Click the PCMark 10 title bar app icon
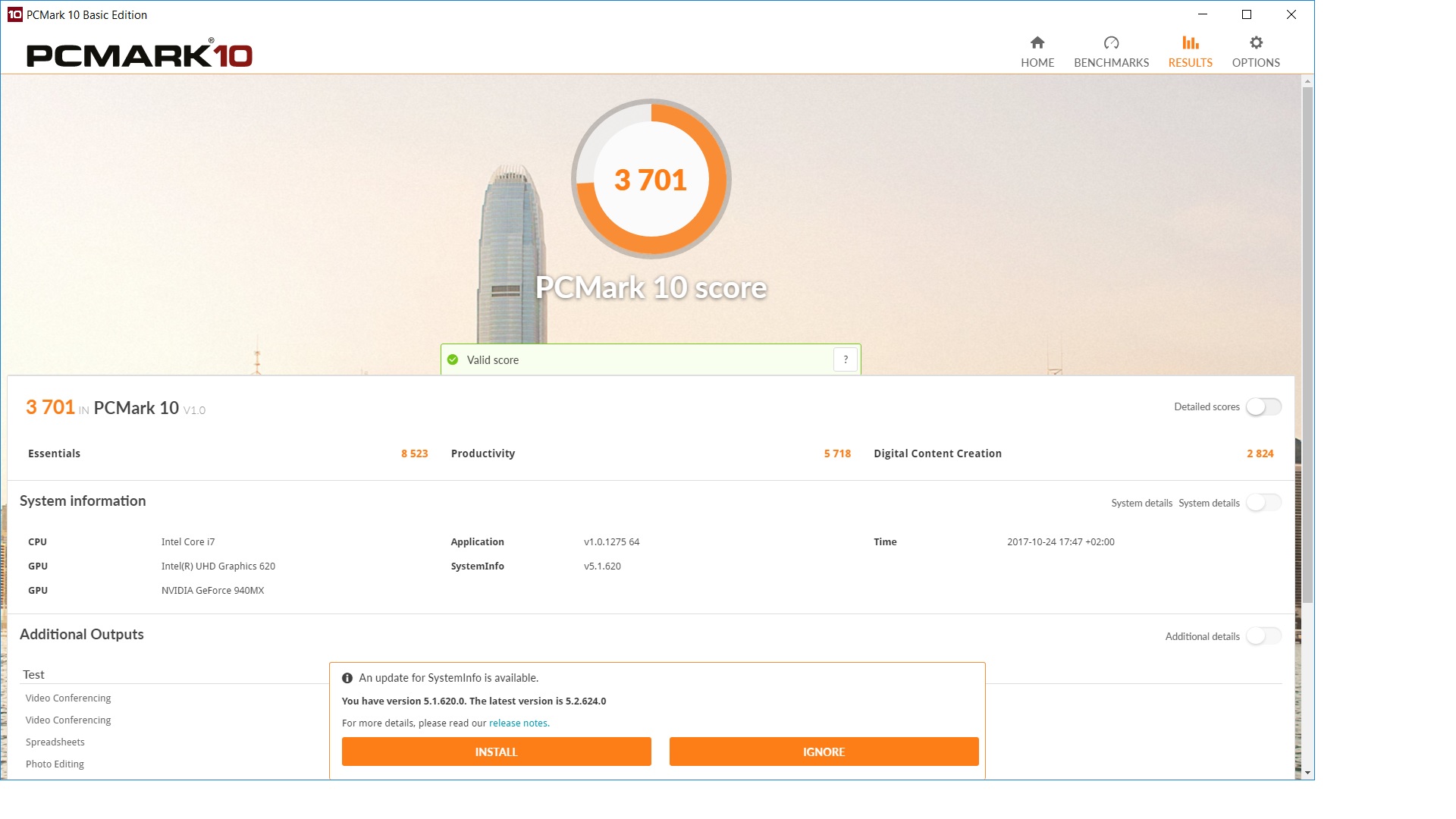The image size is (1456, 819). coord(14,14)
